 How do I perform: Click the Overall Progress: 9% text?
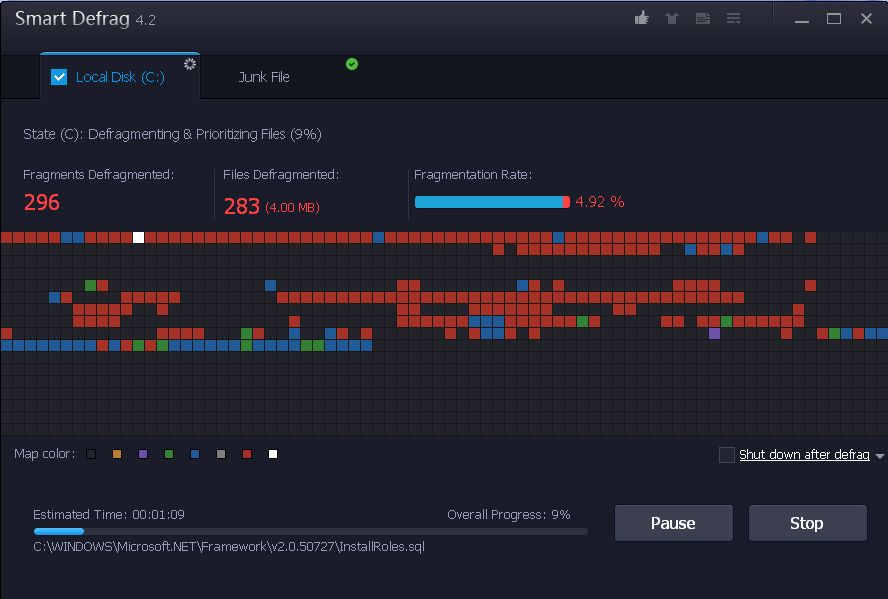tap(509, 515)
